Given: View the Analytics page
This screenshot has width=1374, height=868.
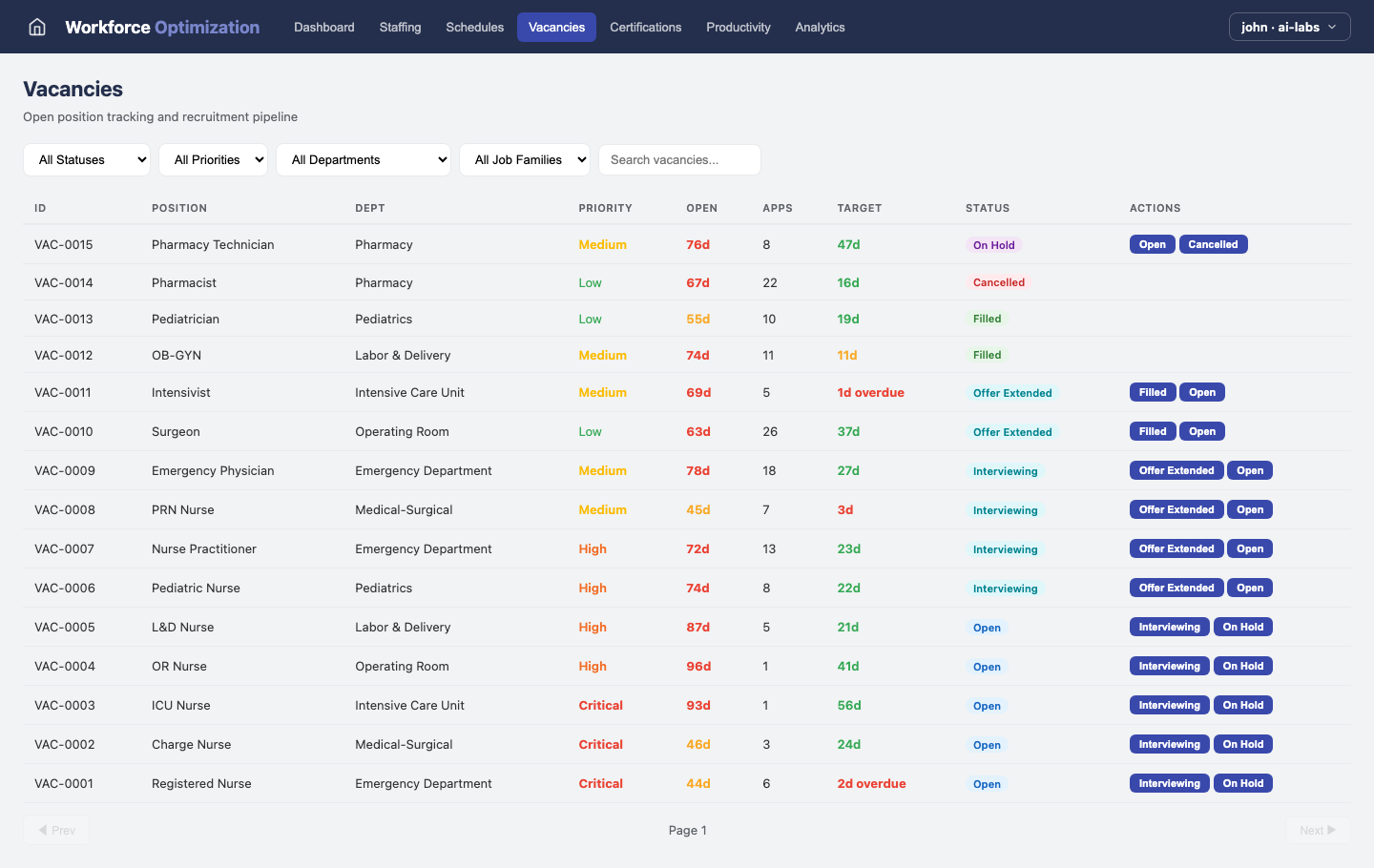Looking at the screenshot, I should coord(820,27).
